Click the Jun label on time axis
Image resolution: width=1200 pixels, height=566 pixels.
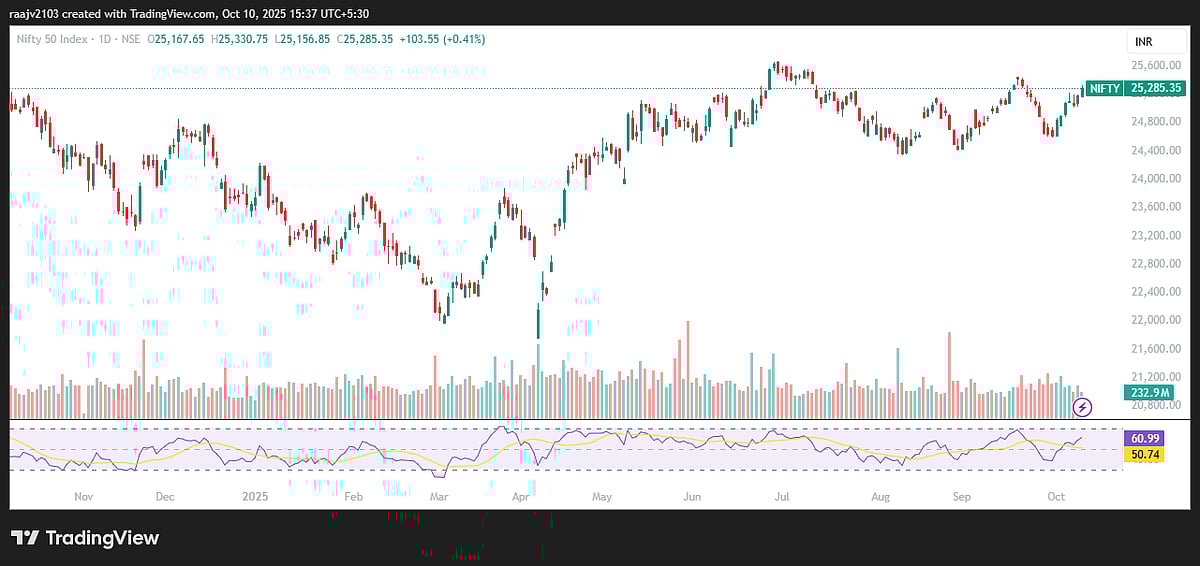pos(692,496)
